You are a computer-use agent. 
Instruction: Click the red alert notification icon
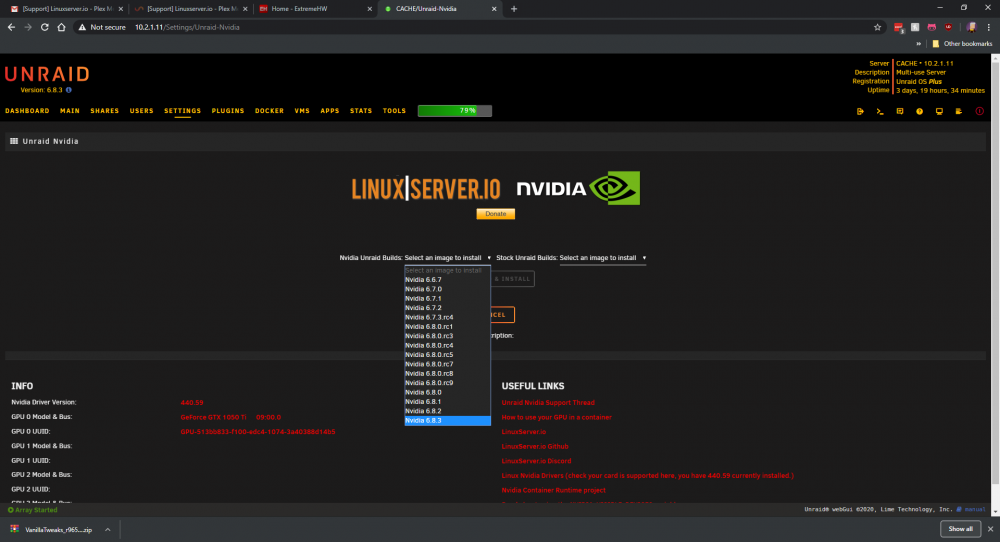coord(979,112)
